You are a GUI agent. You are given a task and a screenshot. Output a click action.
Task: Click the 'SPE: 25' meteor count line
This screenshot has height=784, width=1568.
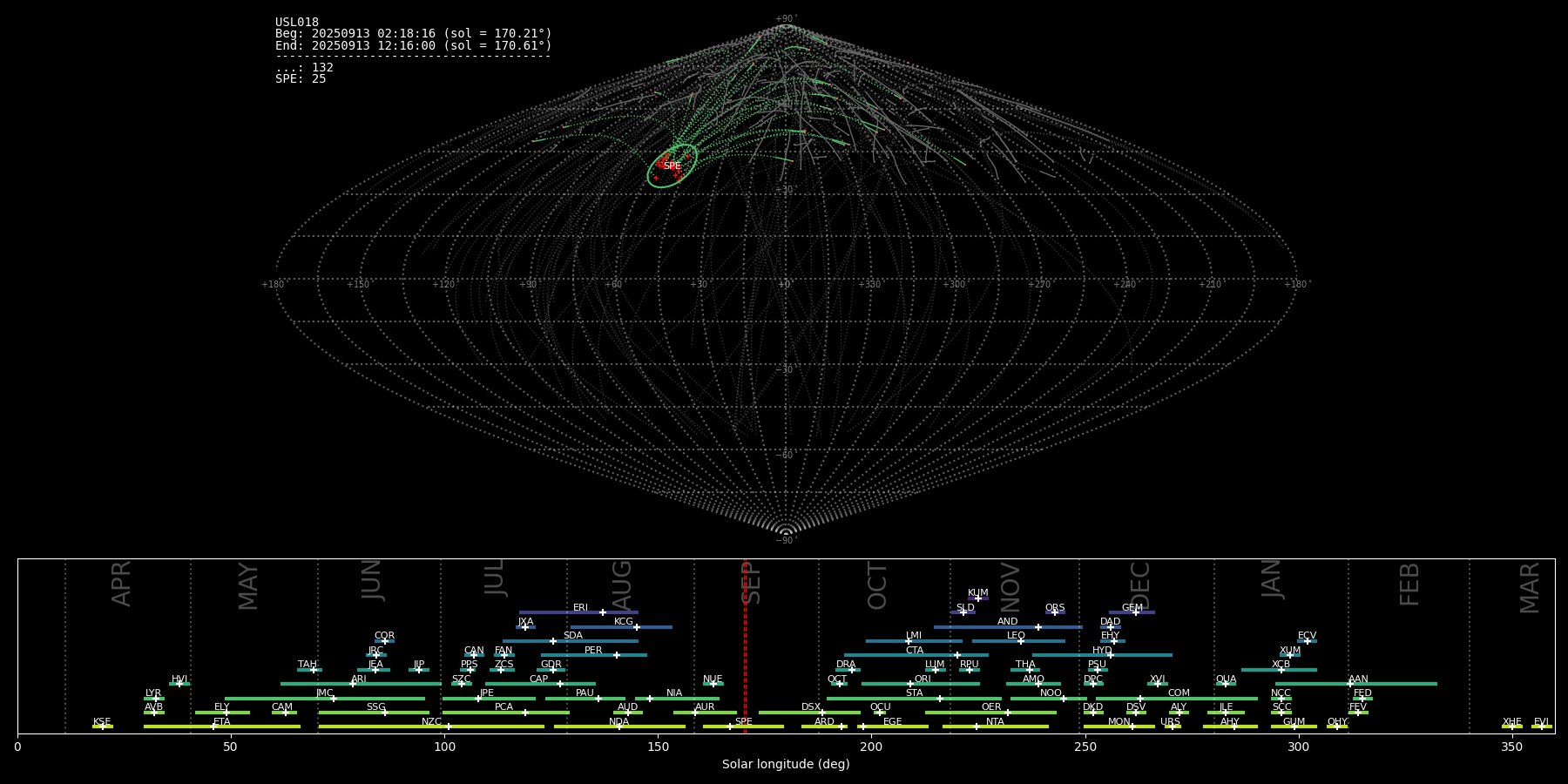point(301,79)
